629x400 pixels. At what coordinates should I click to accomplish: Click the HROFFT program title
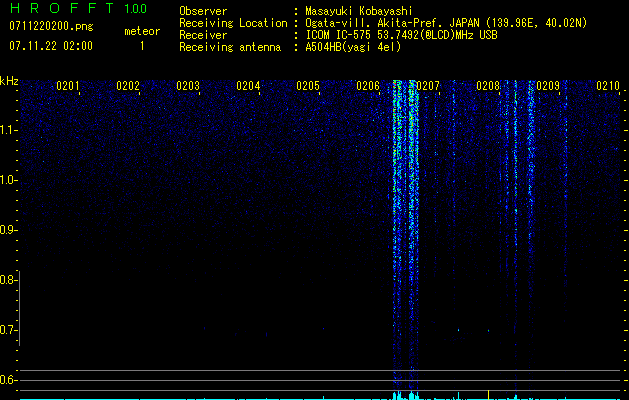click(62, 8)
